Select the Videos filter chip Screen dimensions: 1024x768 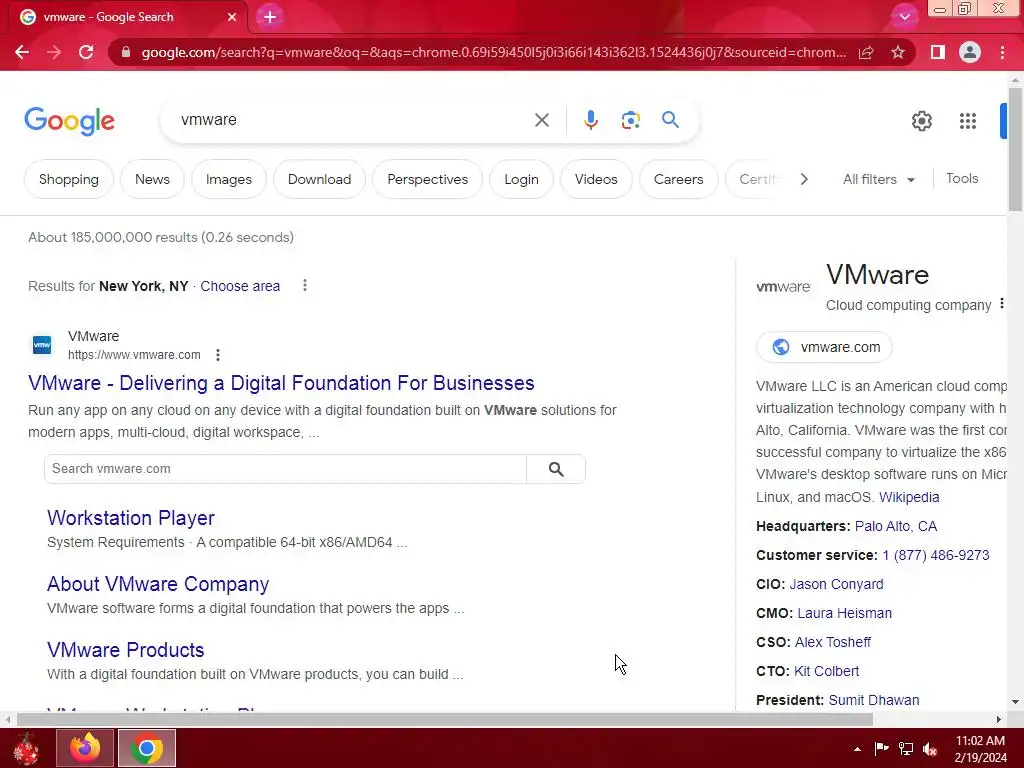pos(596,179)
